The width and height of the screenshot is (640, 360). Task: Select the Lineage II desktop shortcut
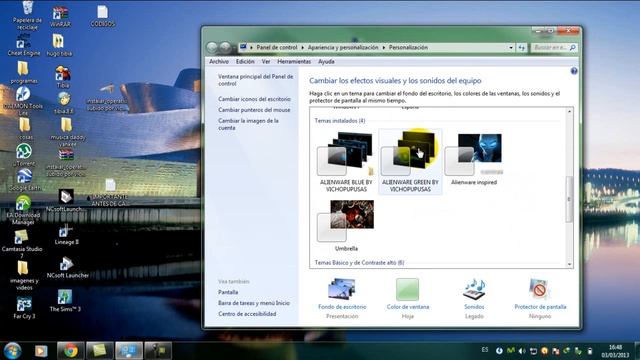[x=66, y=235]
